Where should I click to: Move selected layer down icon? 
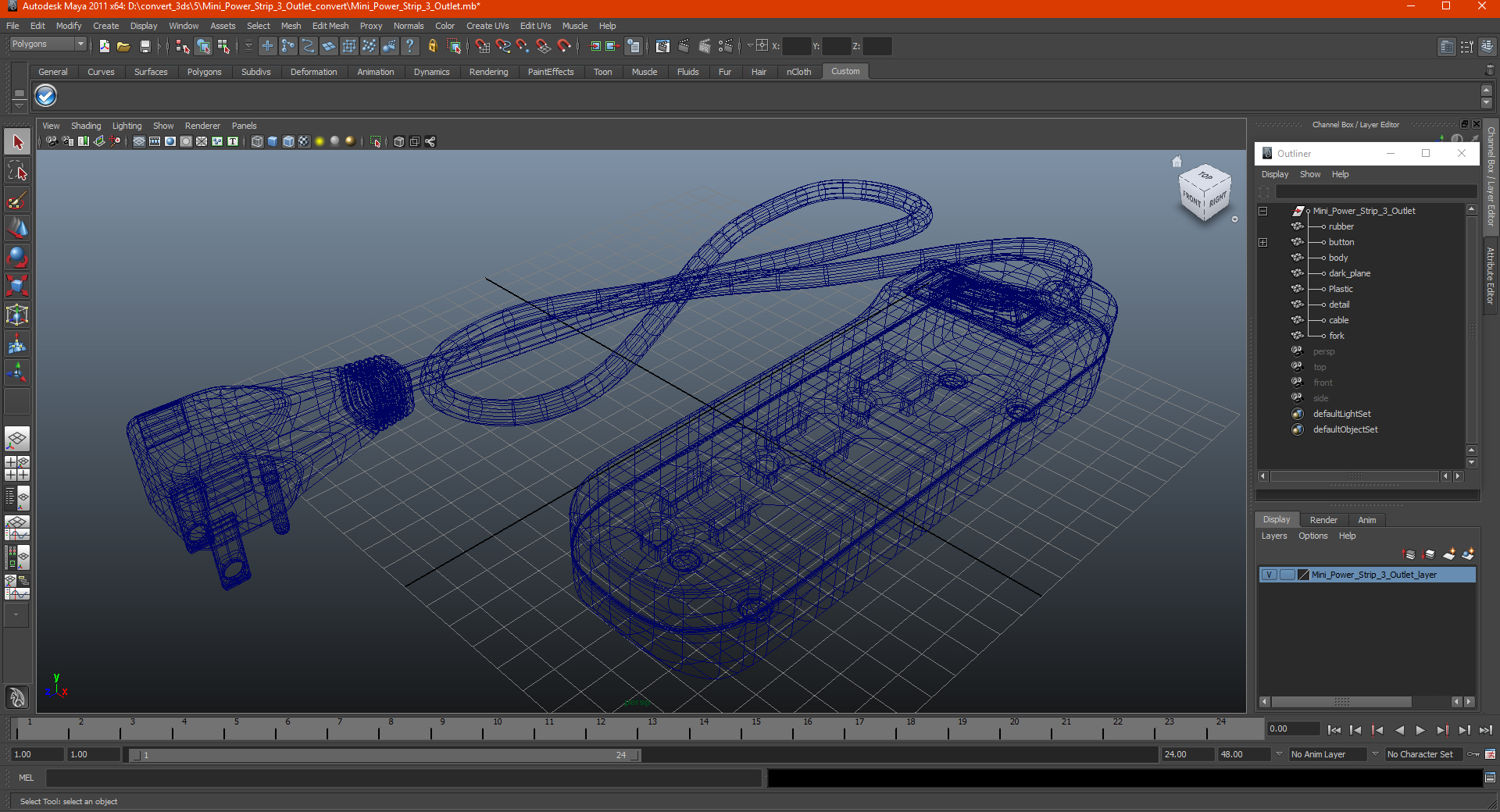pyautogui.click(x=1429, y=554)
